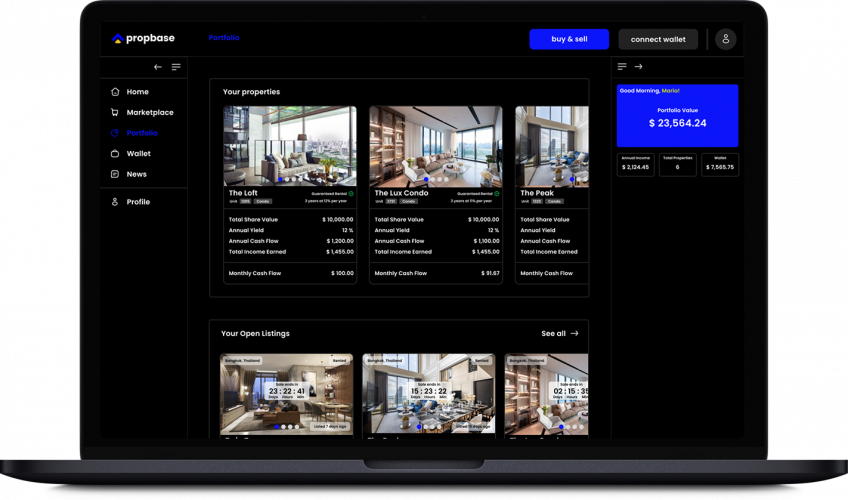Click the buy & sell button

569,39
